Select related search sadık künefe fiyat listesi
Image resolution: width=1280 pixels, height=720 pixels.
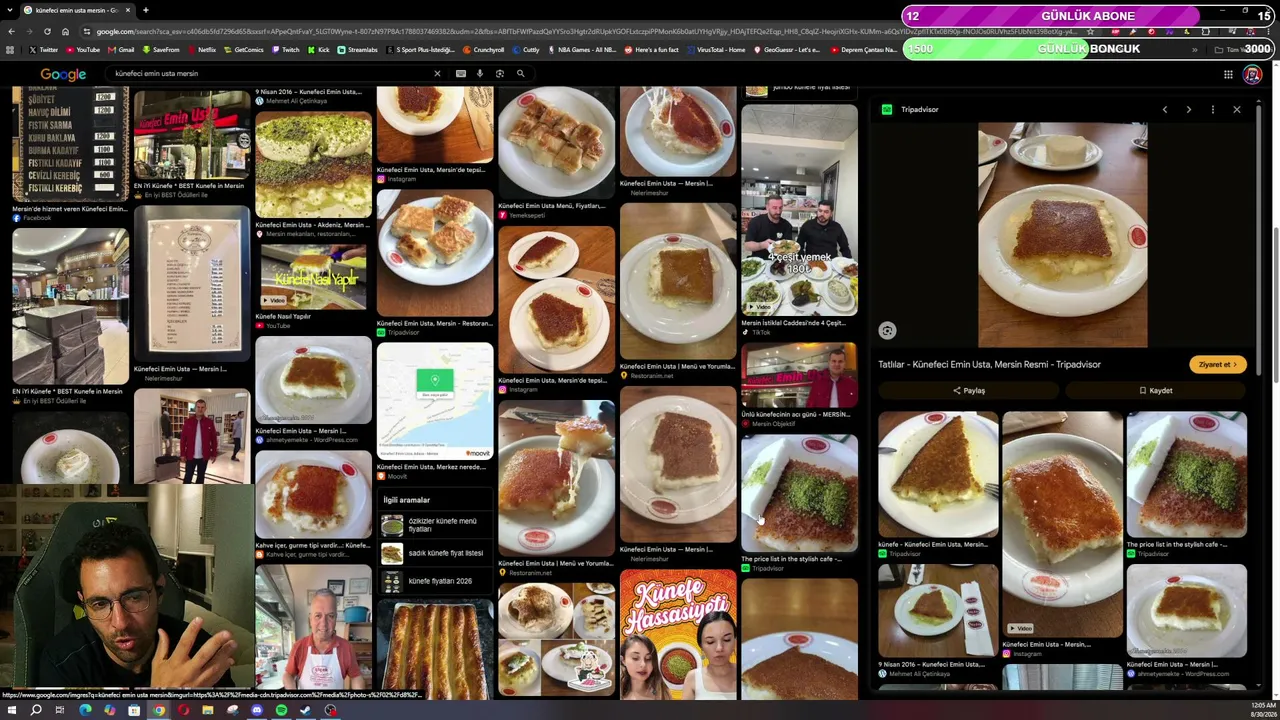433,553
